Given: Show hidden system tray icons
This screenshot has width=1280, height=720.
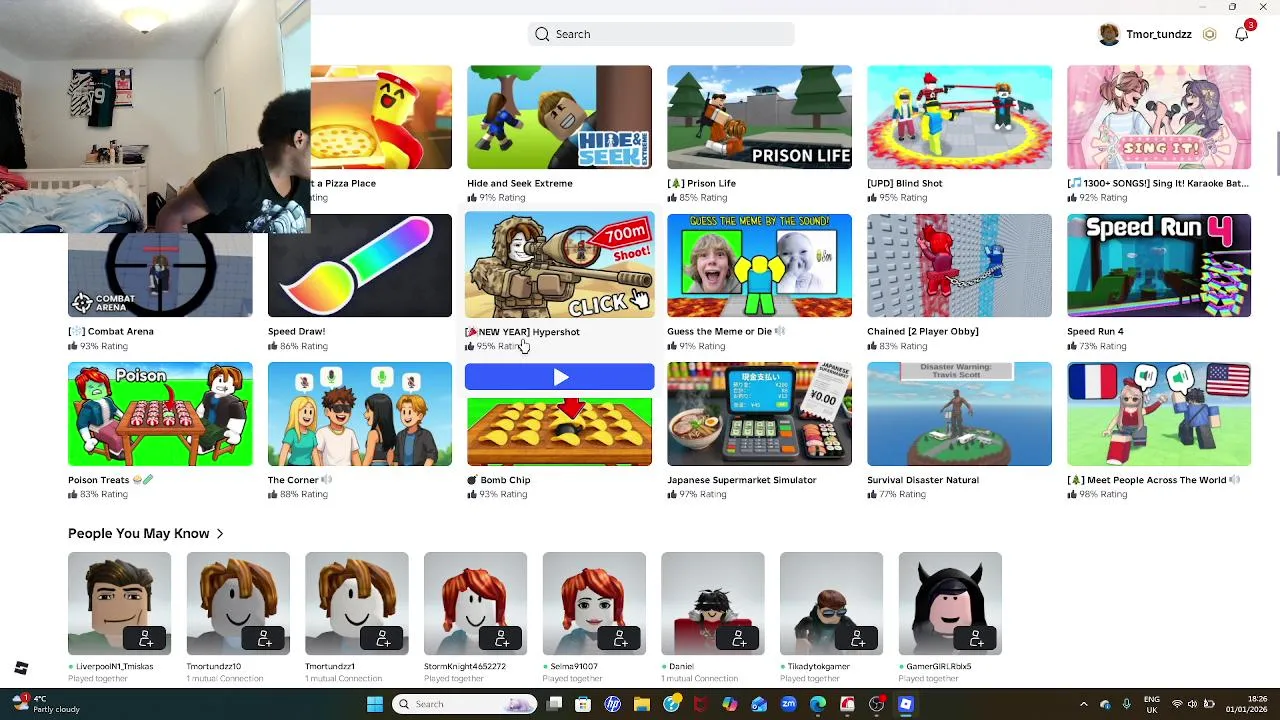Looking at the screenshot, I should [x=1084, y=704].
